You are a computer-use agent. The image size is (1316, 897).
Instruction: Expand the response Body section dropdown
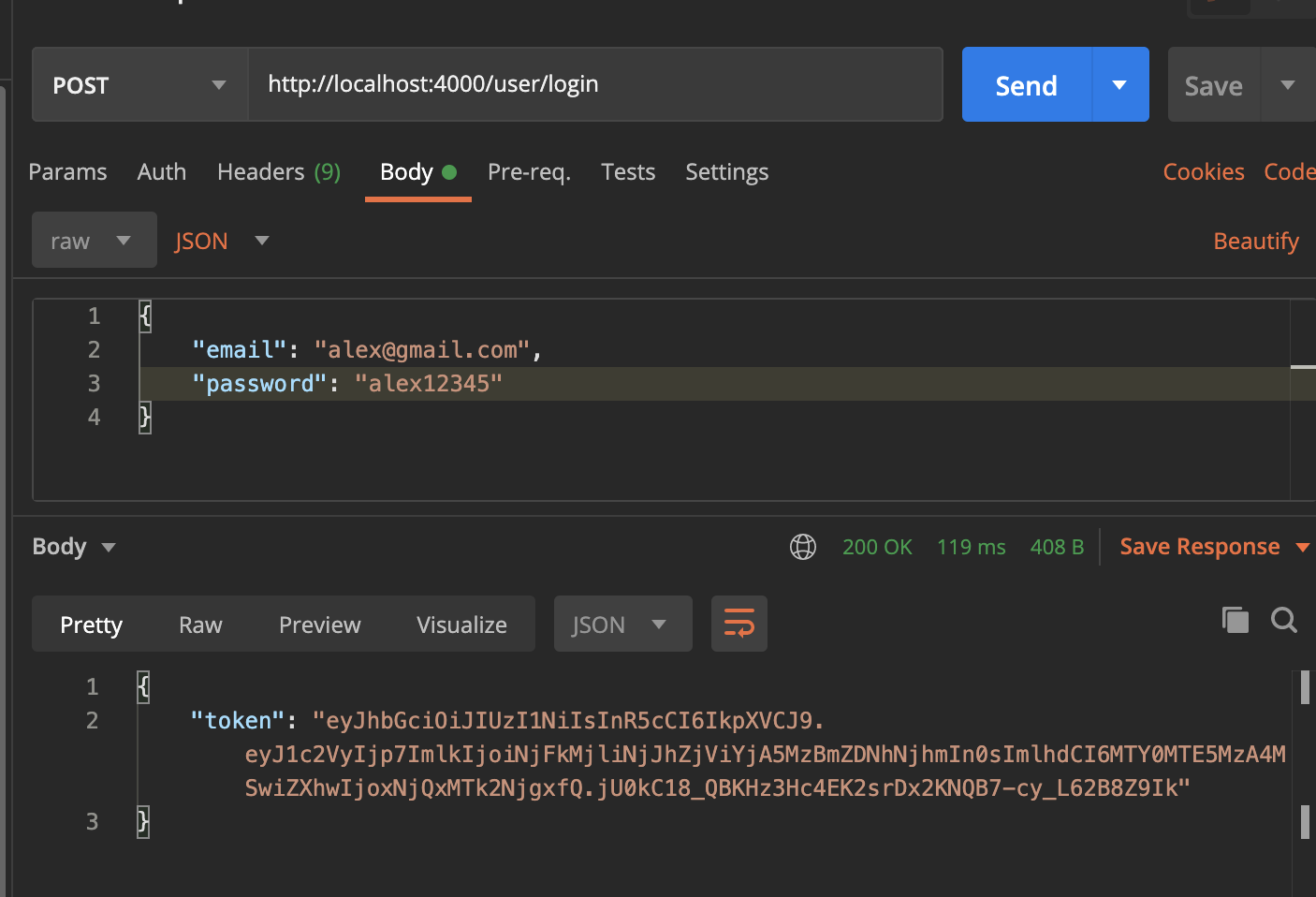[74, 547]
